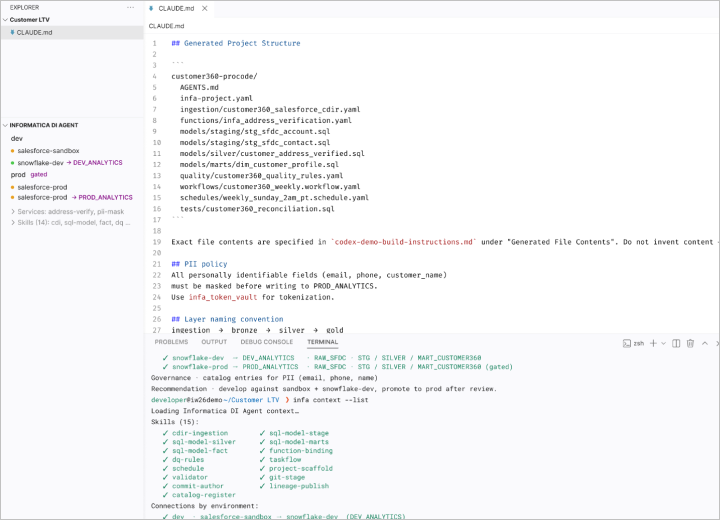Select salesforce-sandbox connection

coord(48,151)
